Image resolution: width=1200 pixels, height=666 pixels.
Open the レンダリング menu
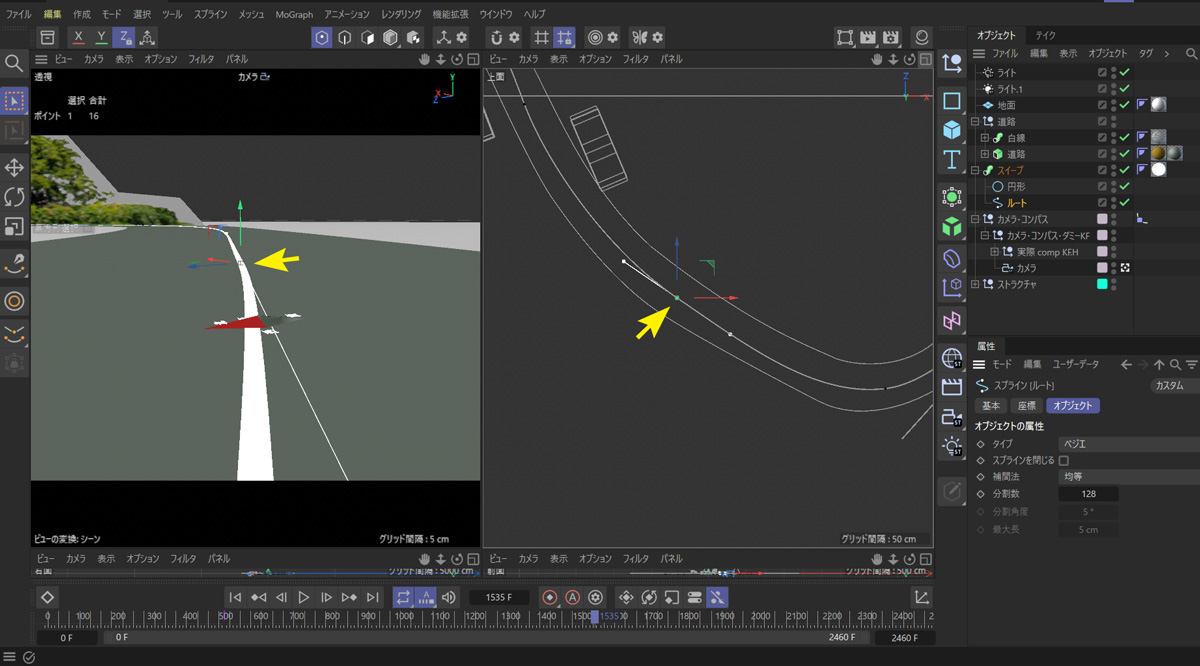(x=400, y=15)
